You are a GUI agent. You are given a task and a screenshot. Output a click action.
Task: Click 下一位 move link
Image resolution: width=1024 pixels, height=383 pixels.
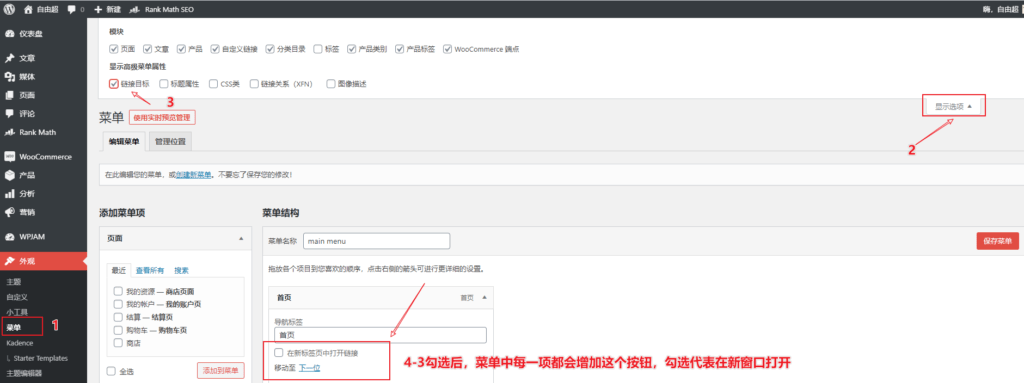[x=310, y=369]
